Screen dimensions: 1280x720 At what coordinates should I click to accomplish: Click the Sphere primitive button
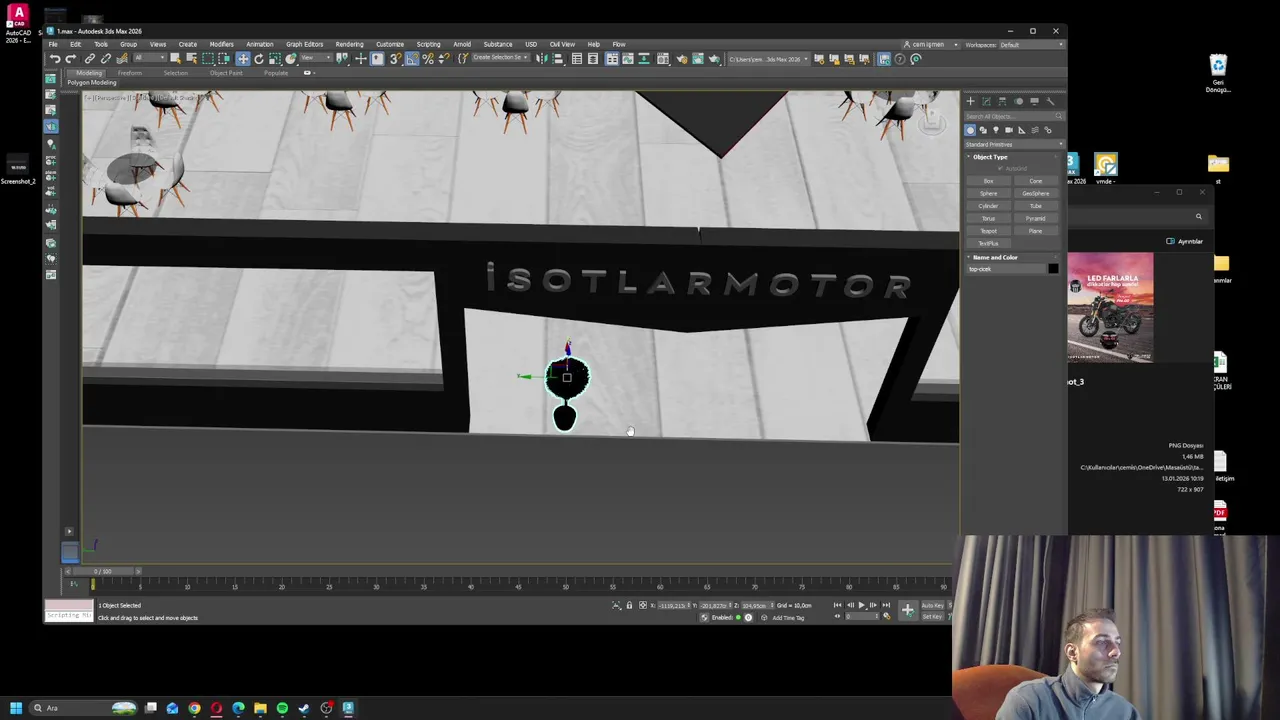[x=989, y=193]
